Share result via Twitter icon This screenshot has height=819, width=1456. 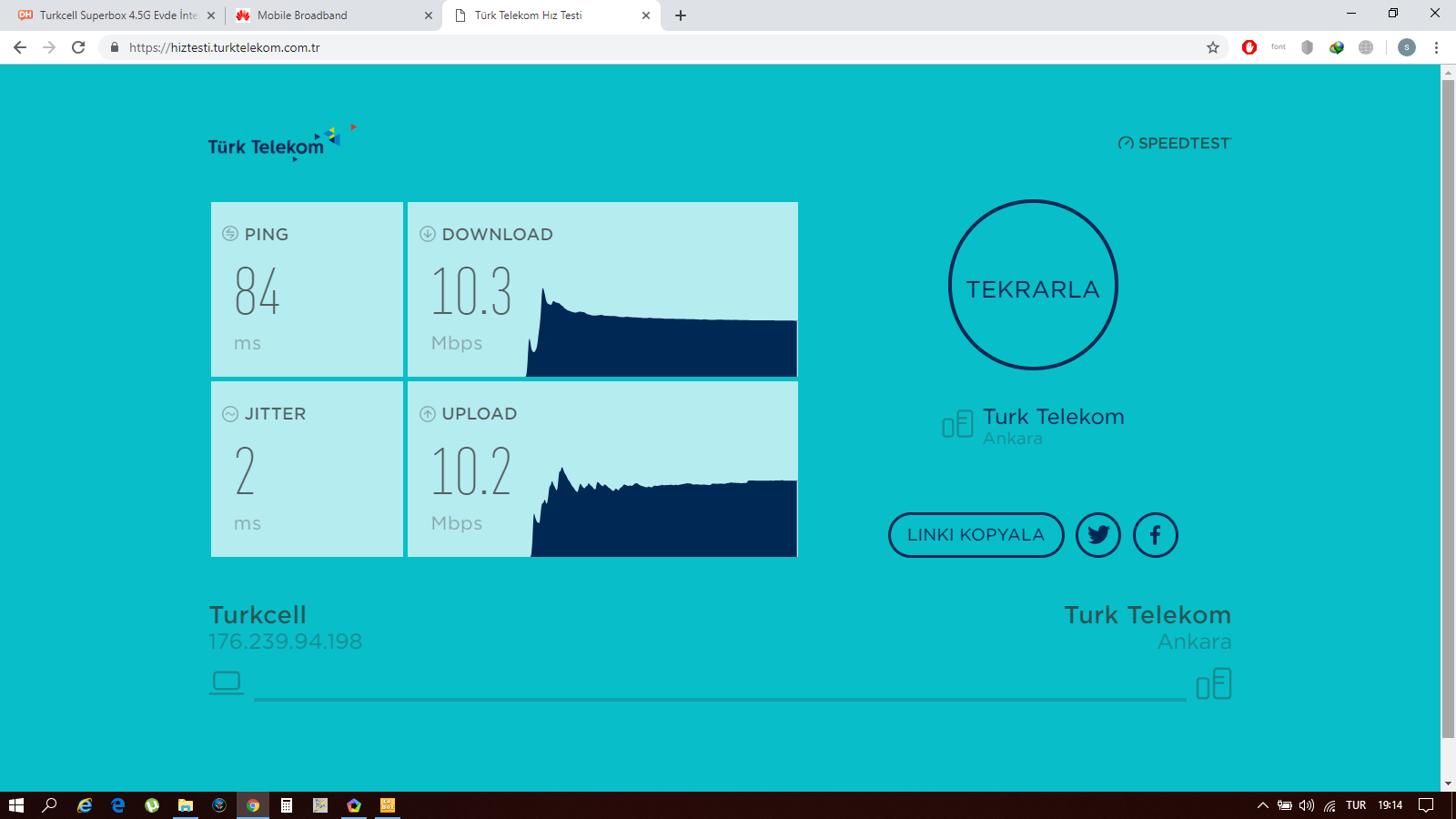[1098, 535]
